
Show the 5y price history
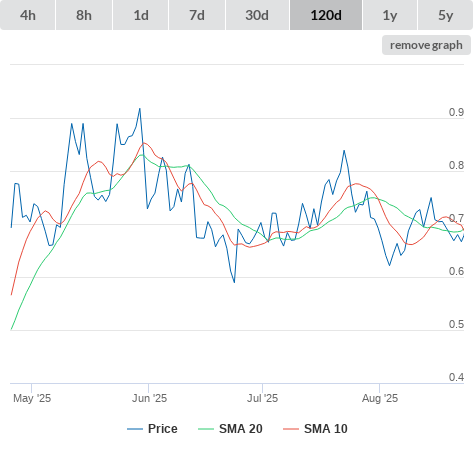click(446, 15)
